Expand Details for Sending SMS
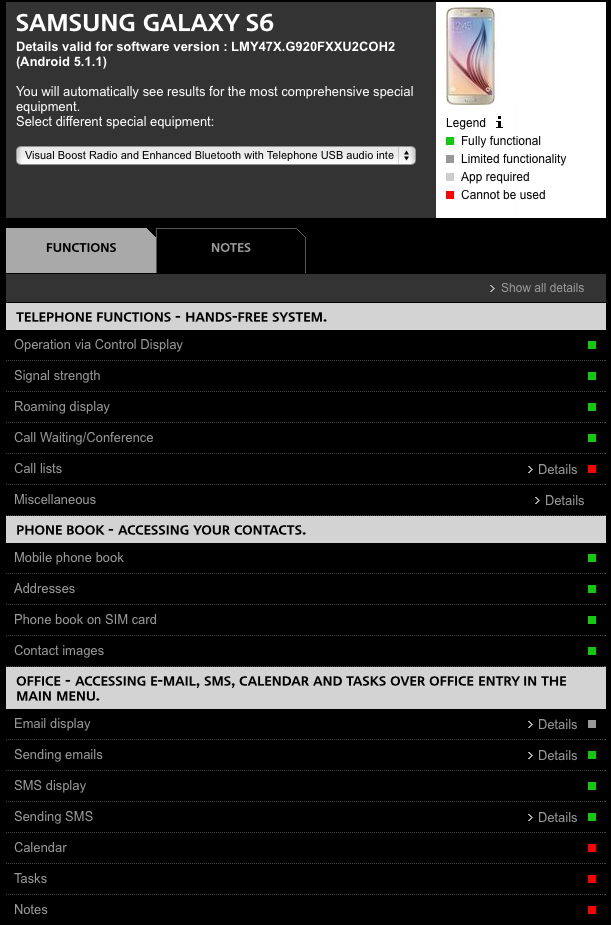Image resolution: width=611 pixels, height=925 pixels. pyautogui.click(x=552, y=817)
